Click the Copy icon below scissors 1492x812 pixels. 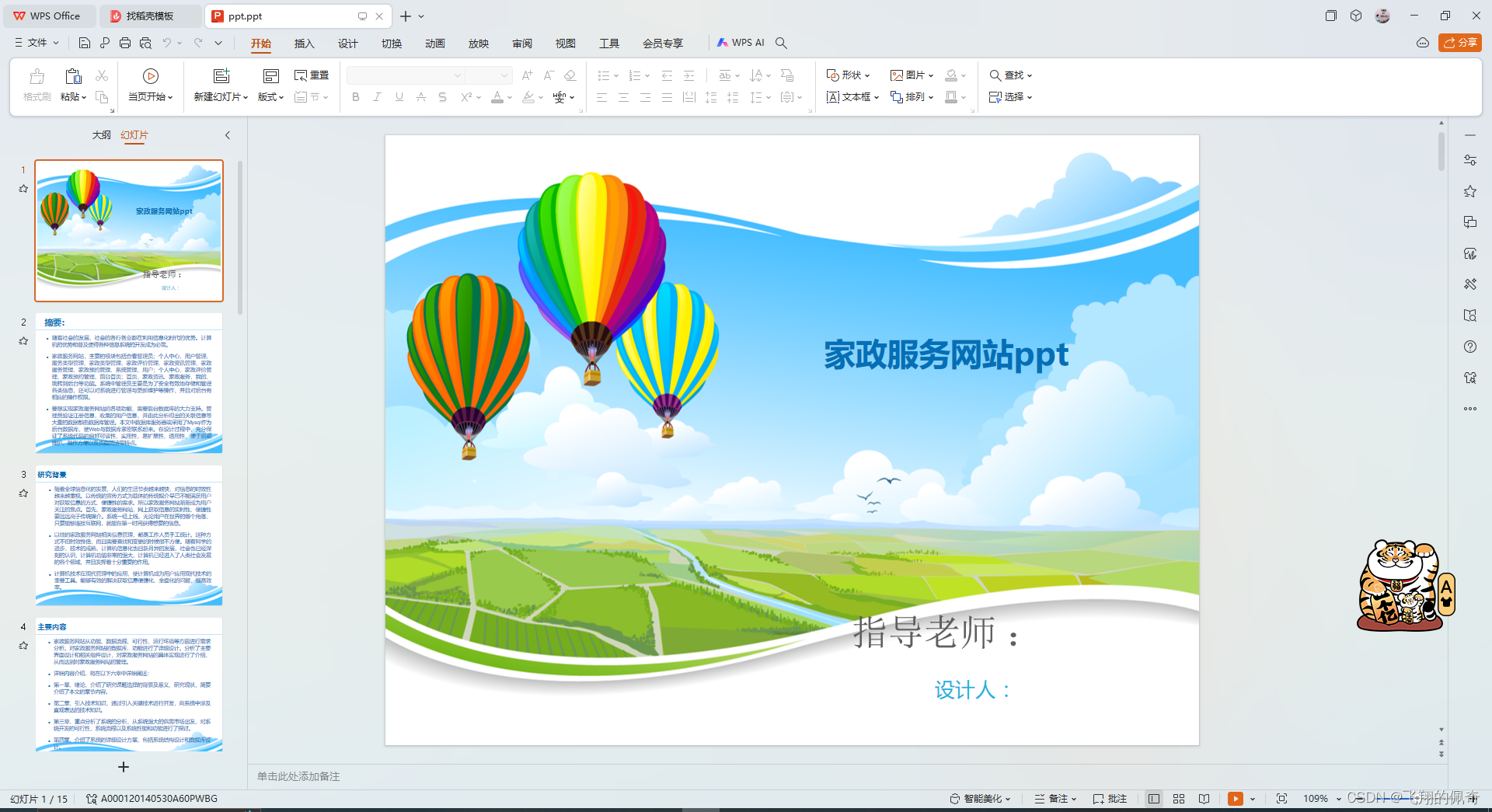pos(102,97)
